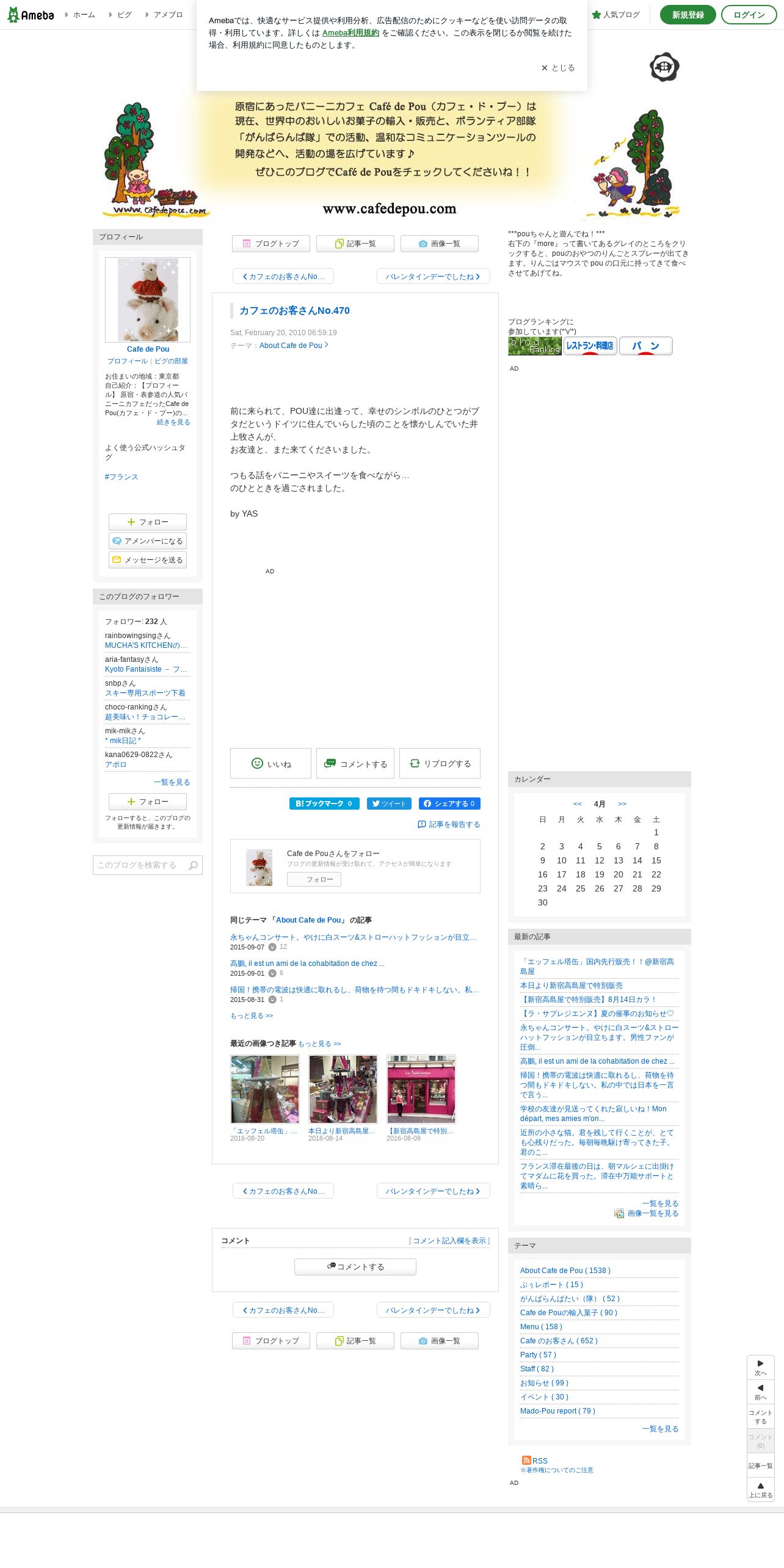
Task: View follower list via 一覧を見る
Action: (x=172, y=782)
